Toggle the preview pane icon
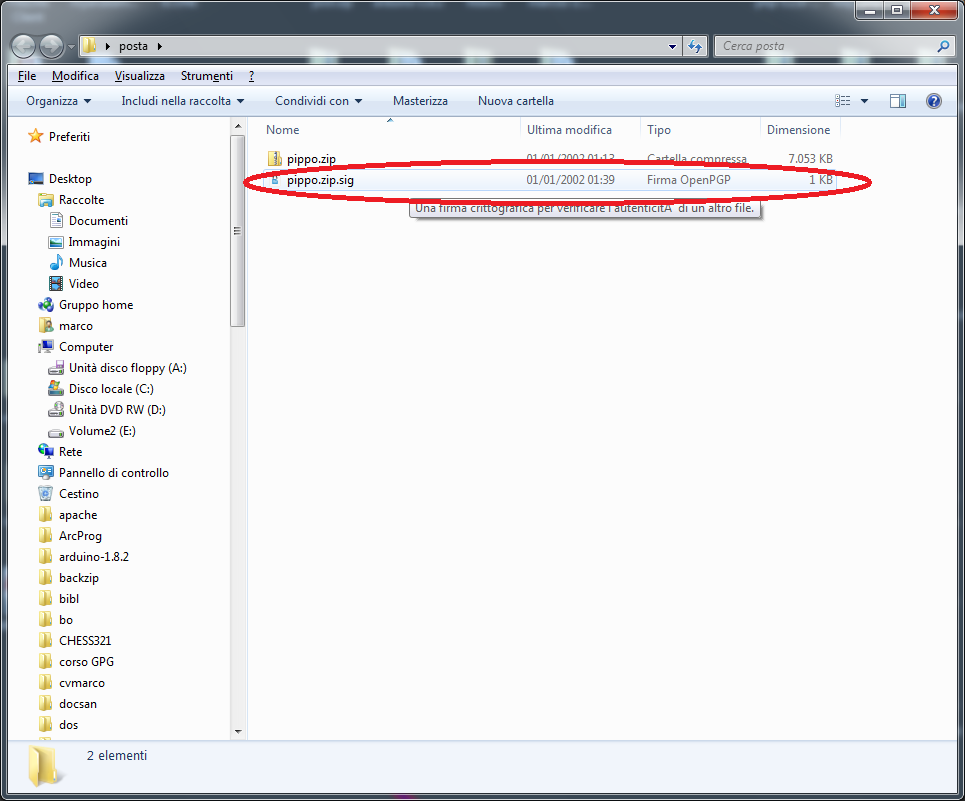The width and height of the screenshot is (965, 801). (x=897, y=101)
